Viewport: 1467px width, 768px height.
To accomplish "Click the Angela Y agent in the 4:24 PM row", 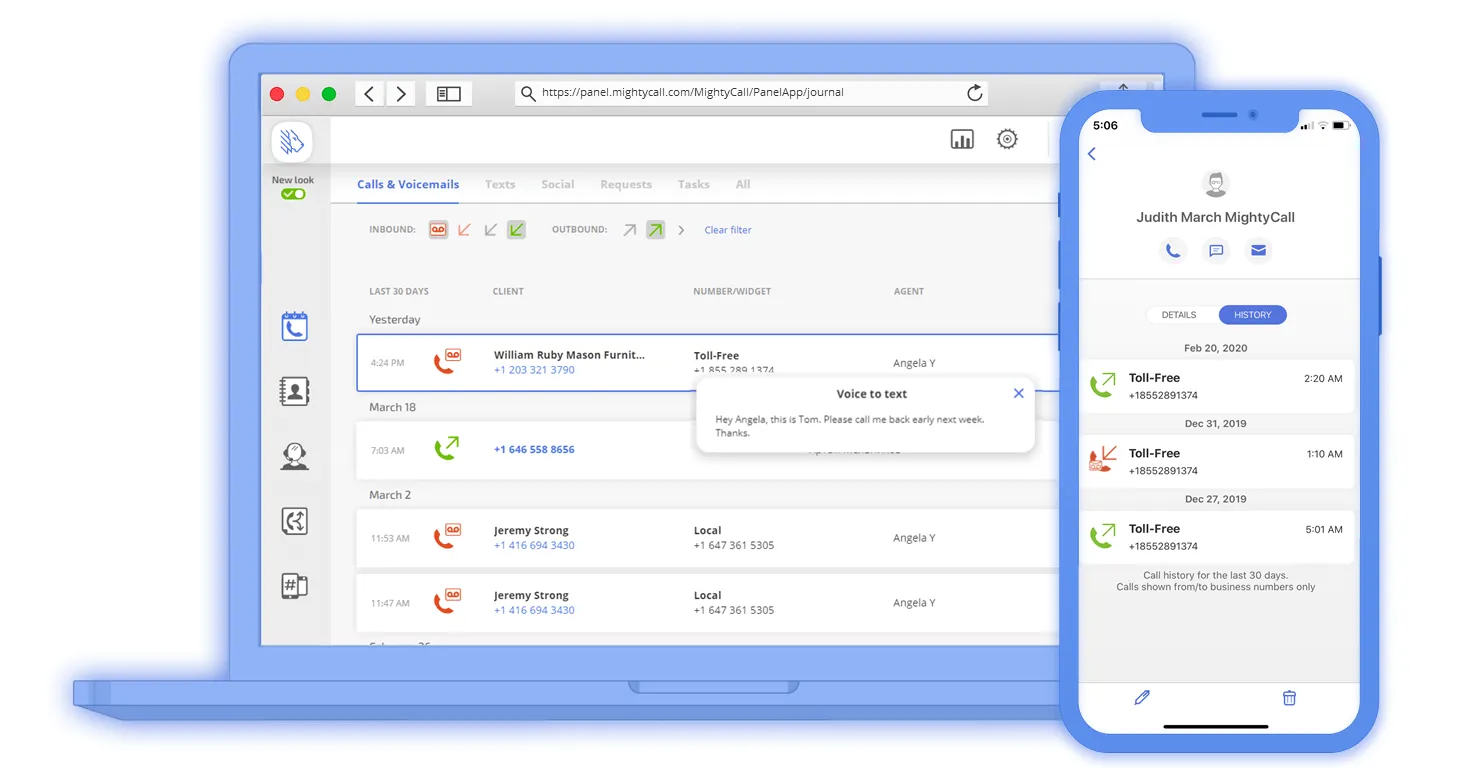I will [914, 363].
